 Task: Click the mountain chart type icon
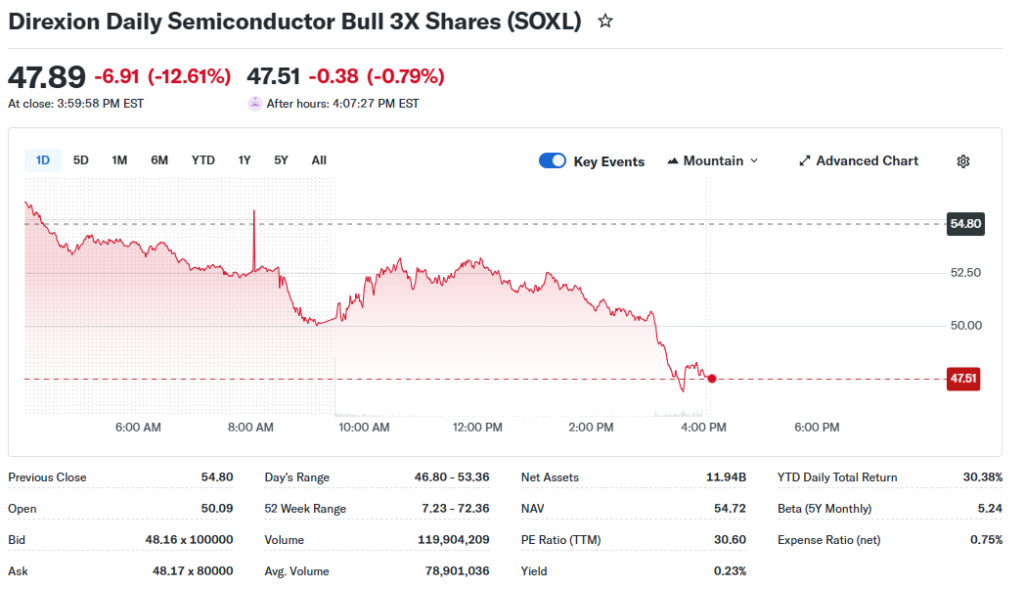coord(673,161)
